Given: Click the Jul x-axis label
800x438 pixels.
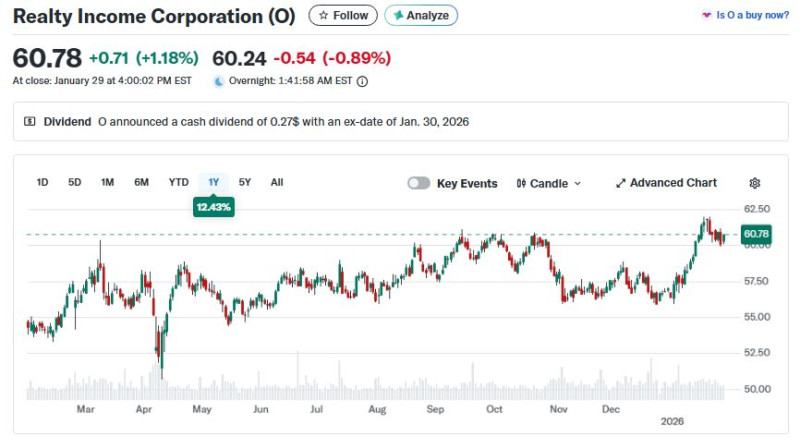Looking at the screenshot, I should pyautogui.click(x=316, y=409).
